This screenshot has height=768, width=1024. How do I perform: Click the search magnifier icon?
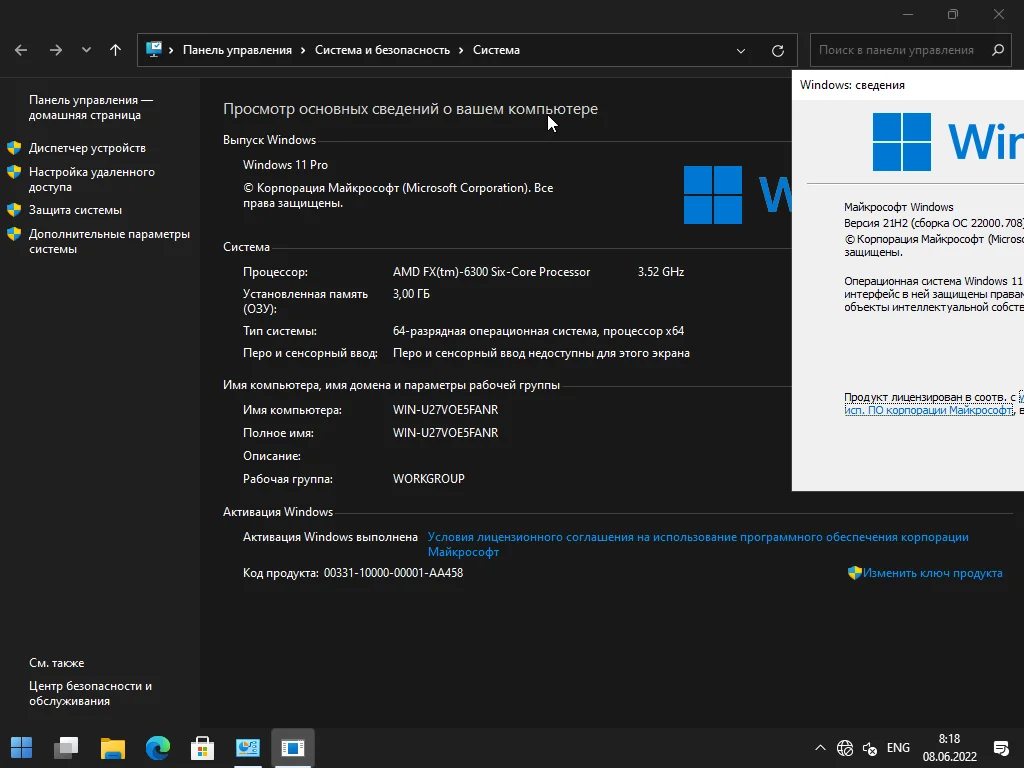pyautogui.click(x=997, y=50)
